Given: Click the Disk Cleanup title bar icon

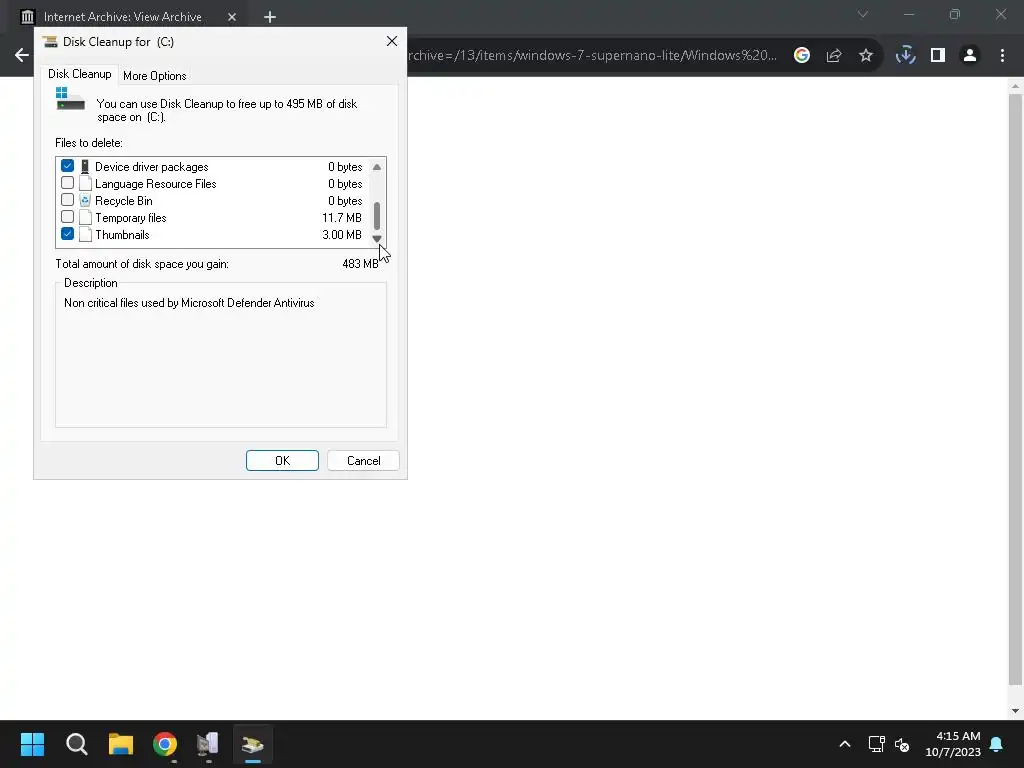Looking at the screenshot, I should 50,42.
